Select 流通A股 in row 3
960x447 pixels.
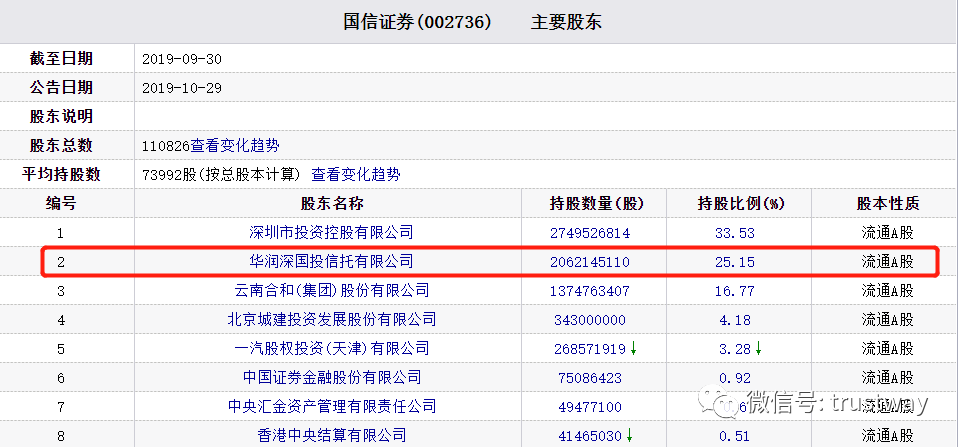coord(888,290)
